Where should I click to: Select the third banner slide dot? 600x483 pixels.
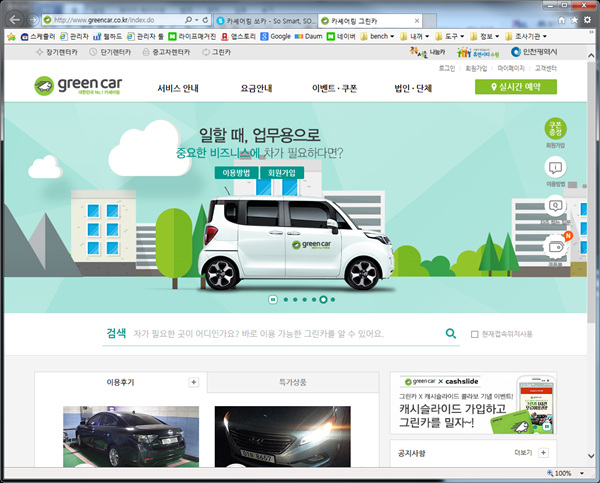[305, 300]
